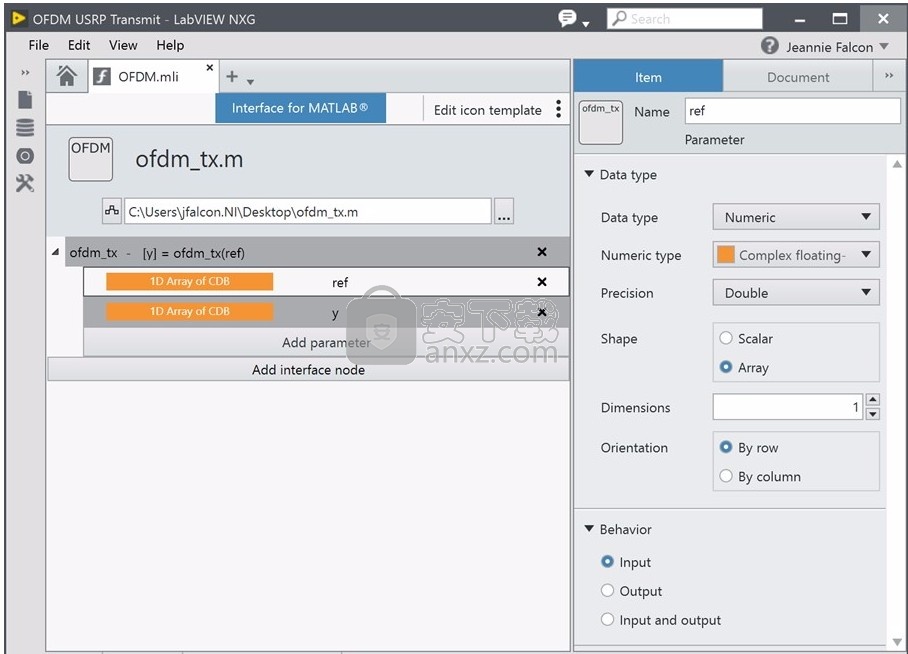Screen dimensions: 908x654
Task: Open the Jeannie Falcon account dropdown
Action: click(884, 46)
